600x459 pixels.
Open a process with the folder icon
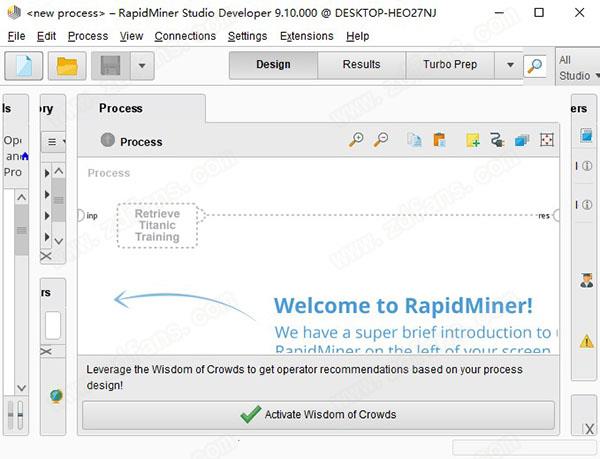67,66
